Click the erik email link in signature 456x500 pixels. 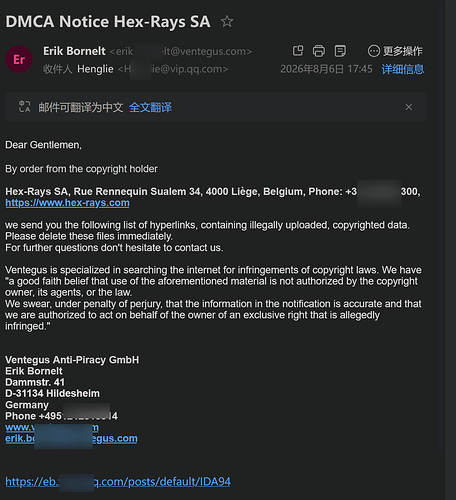point(71,438)
